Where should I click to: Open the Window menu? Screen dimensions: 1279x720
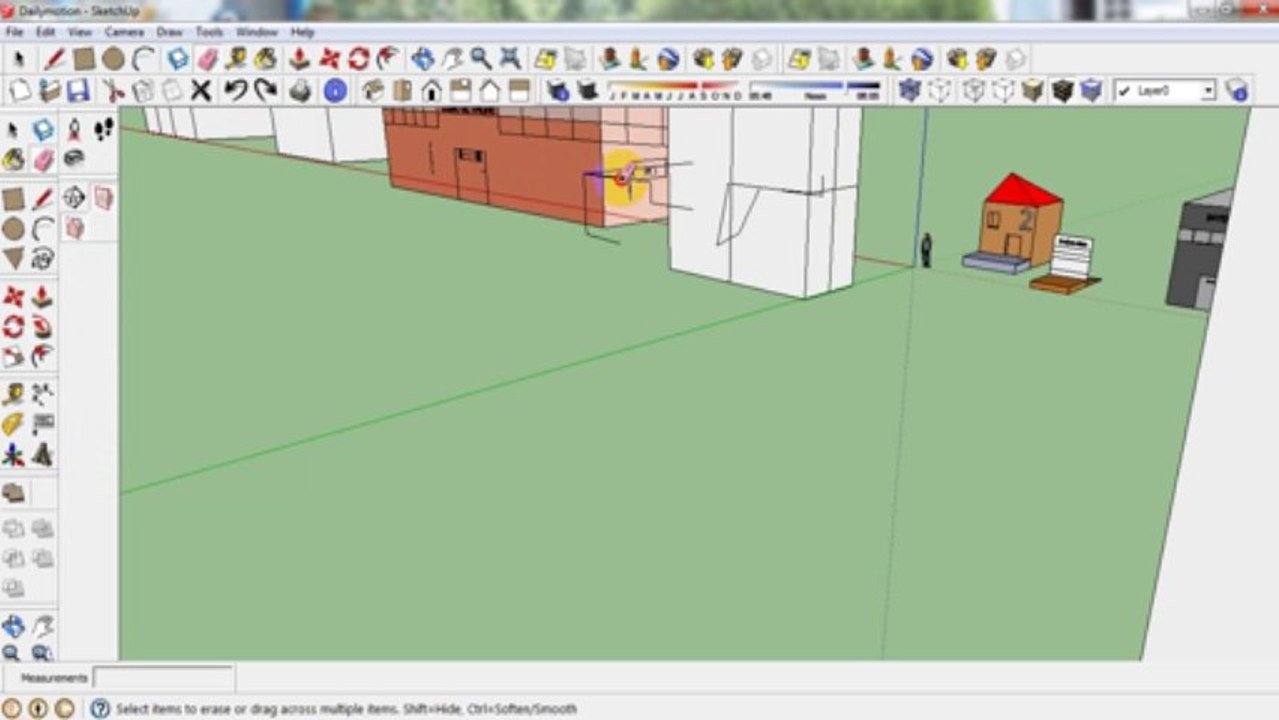click(x=257, y=32)
